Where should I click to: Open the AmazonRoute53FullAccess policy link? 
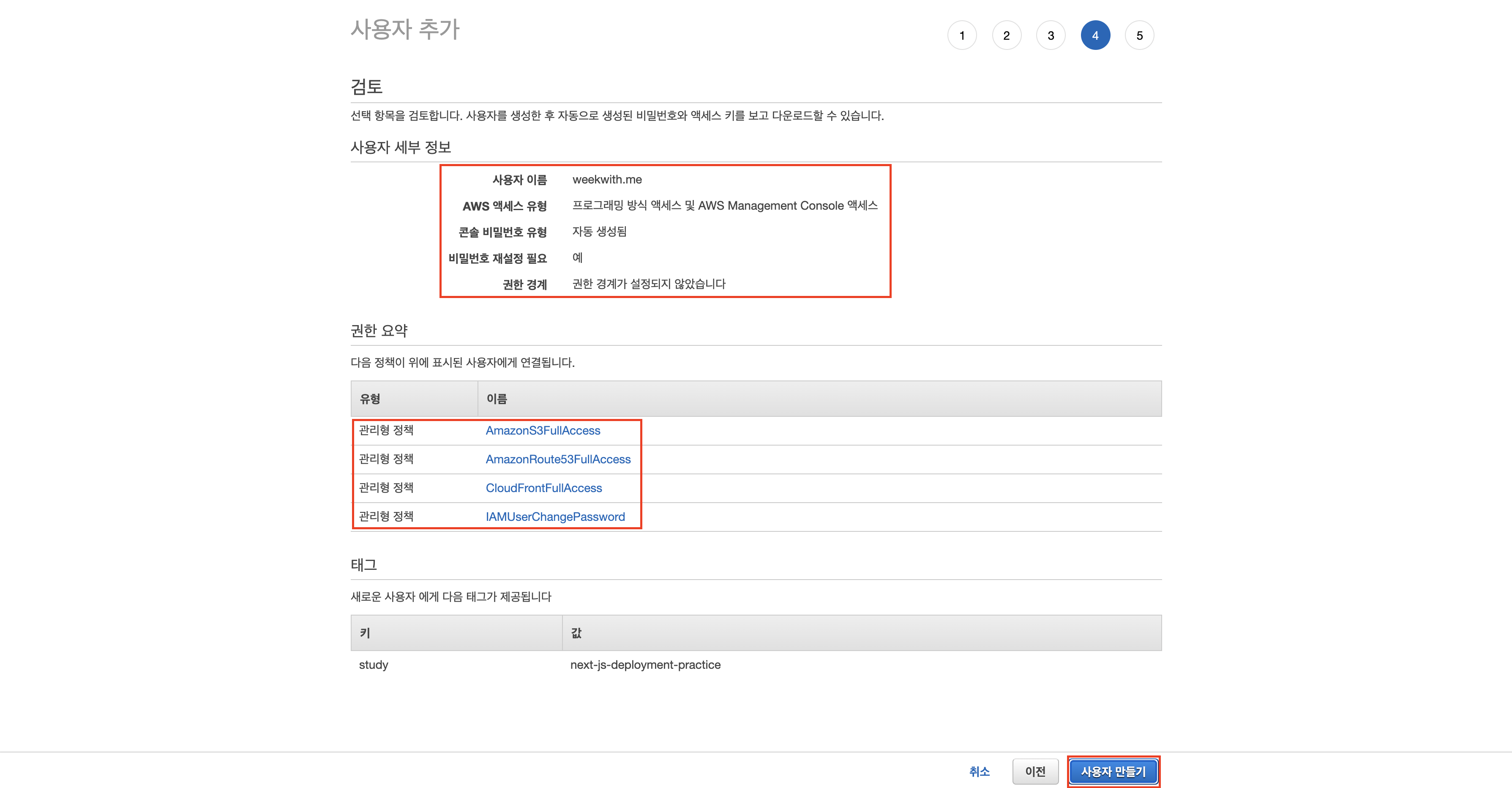click(558, 459)
